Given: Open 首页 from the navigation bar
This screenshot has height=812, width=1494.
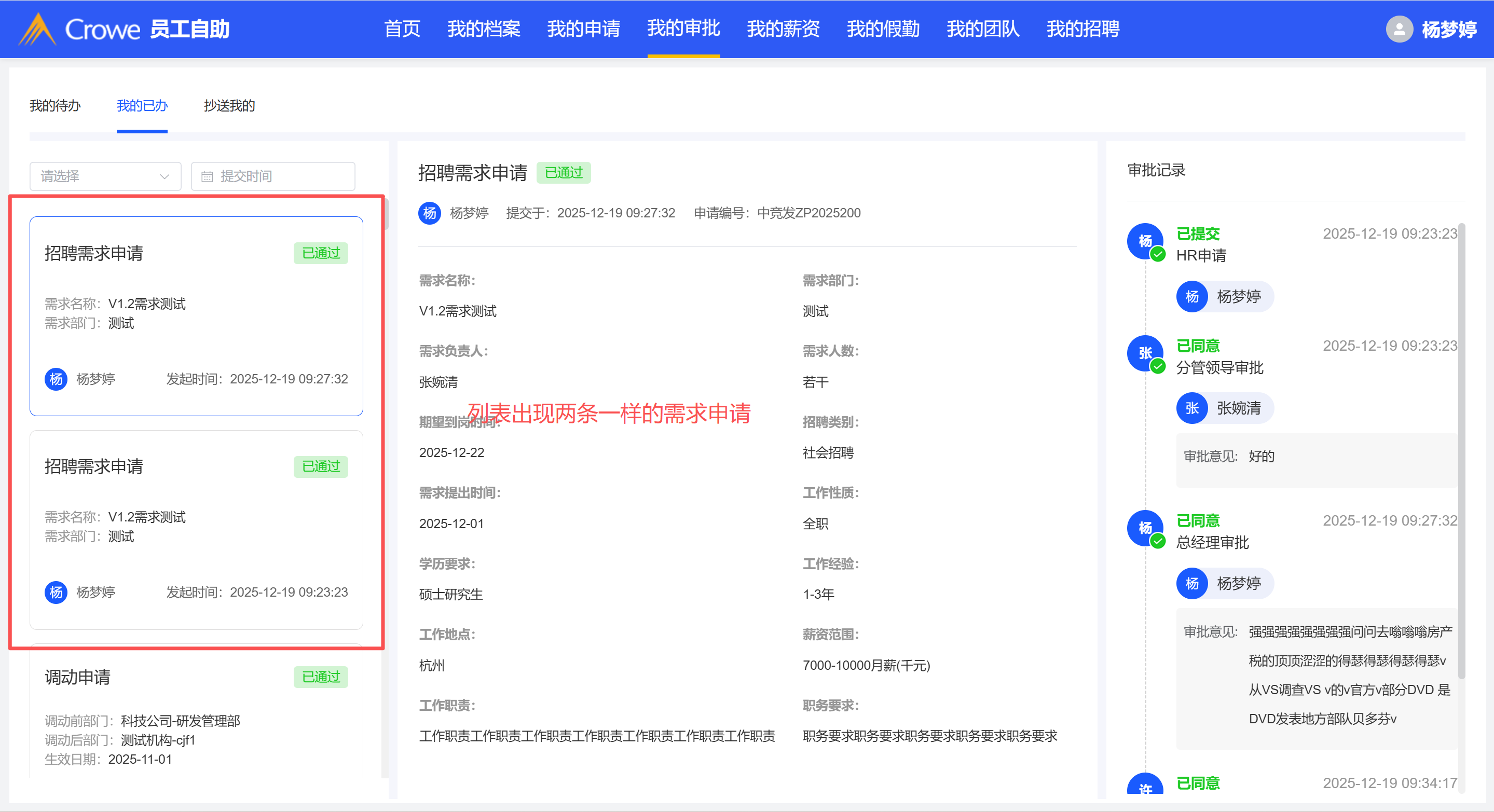Looking at the screenshot, I should coord(402,29).
